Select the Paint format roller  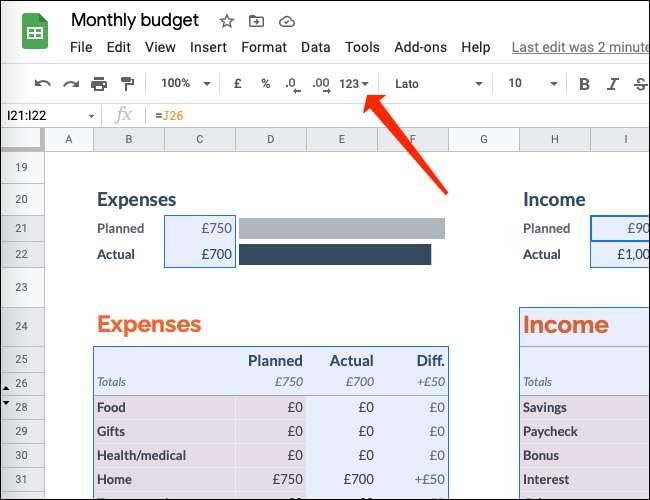click(x=127, y=84)
